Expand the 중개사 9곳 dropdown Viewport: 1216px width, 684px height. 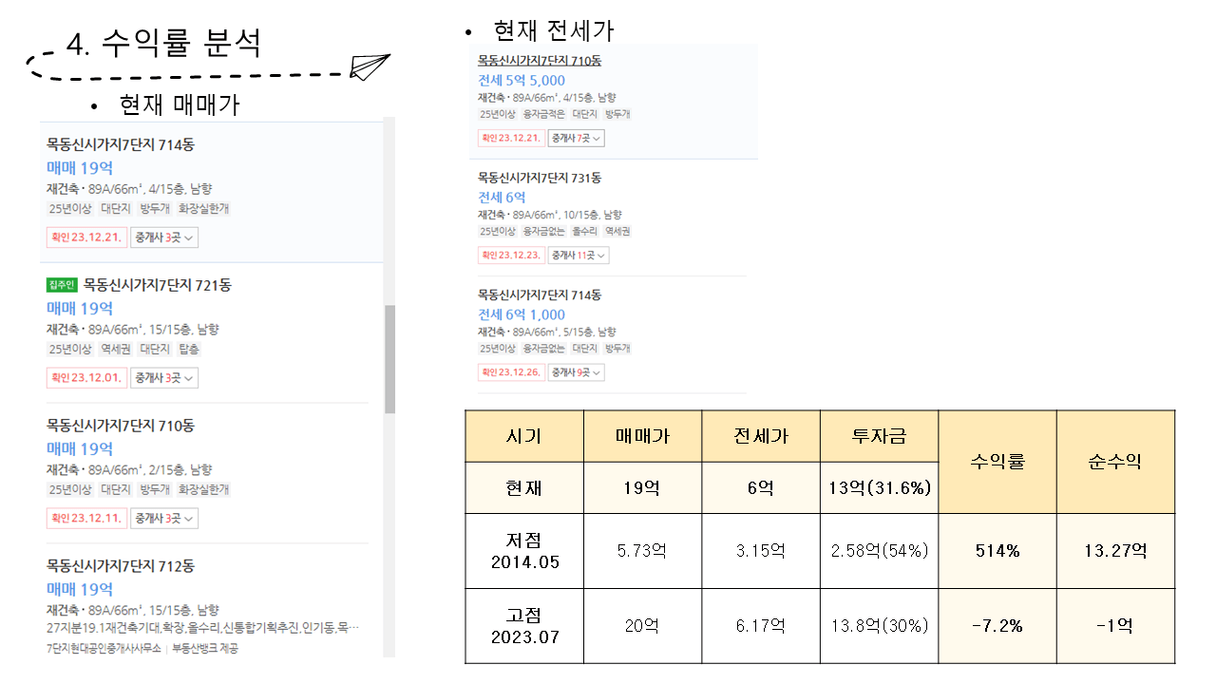tap(576, 373)
